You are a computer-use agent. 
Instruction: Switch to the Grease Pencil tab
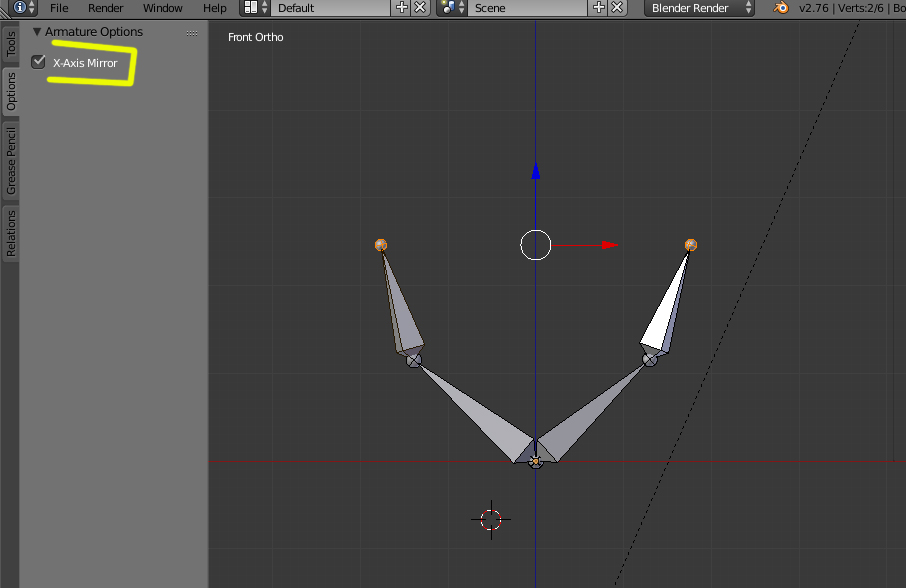tap(11, 161)
